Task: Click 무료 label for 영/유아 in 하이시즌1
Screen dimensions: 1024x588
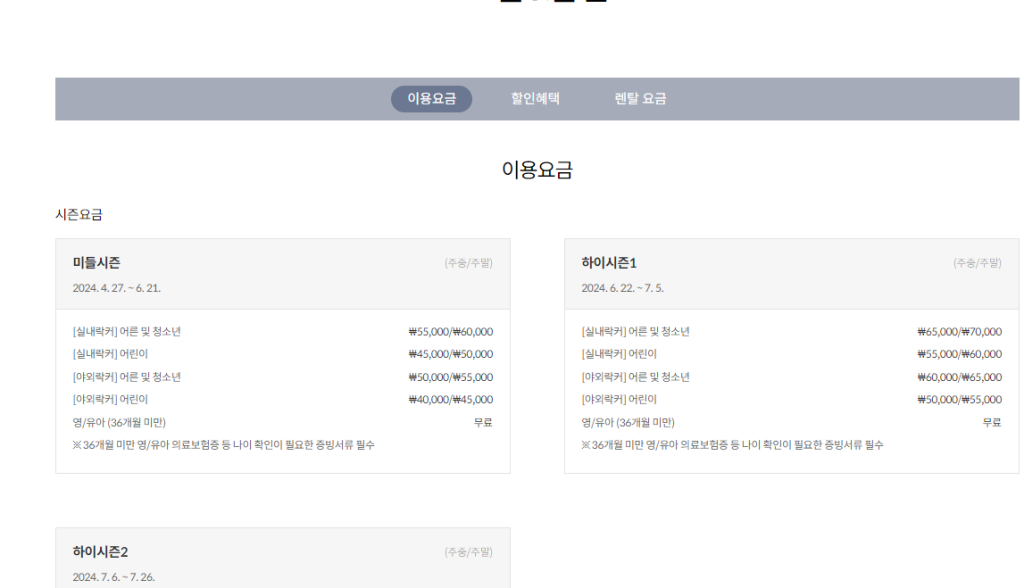Action: (x=991, y=422)
